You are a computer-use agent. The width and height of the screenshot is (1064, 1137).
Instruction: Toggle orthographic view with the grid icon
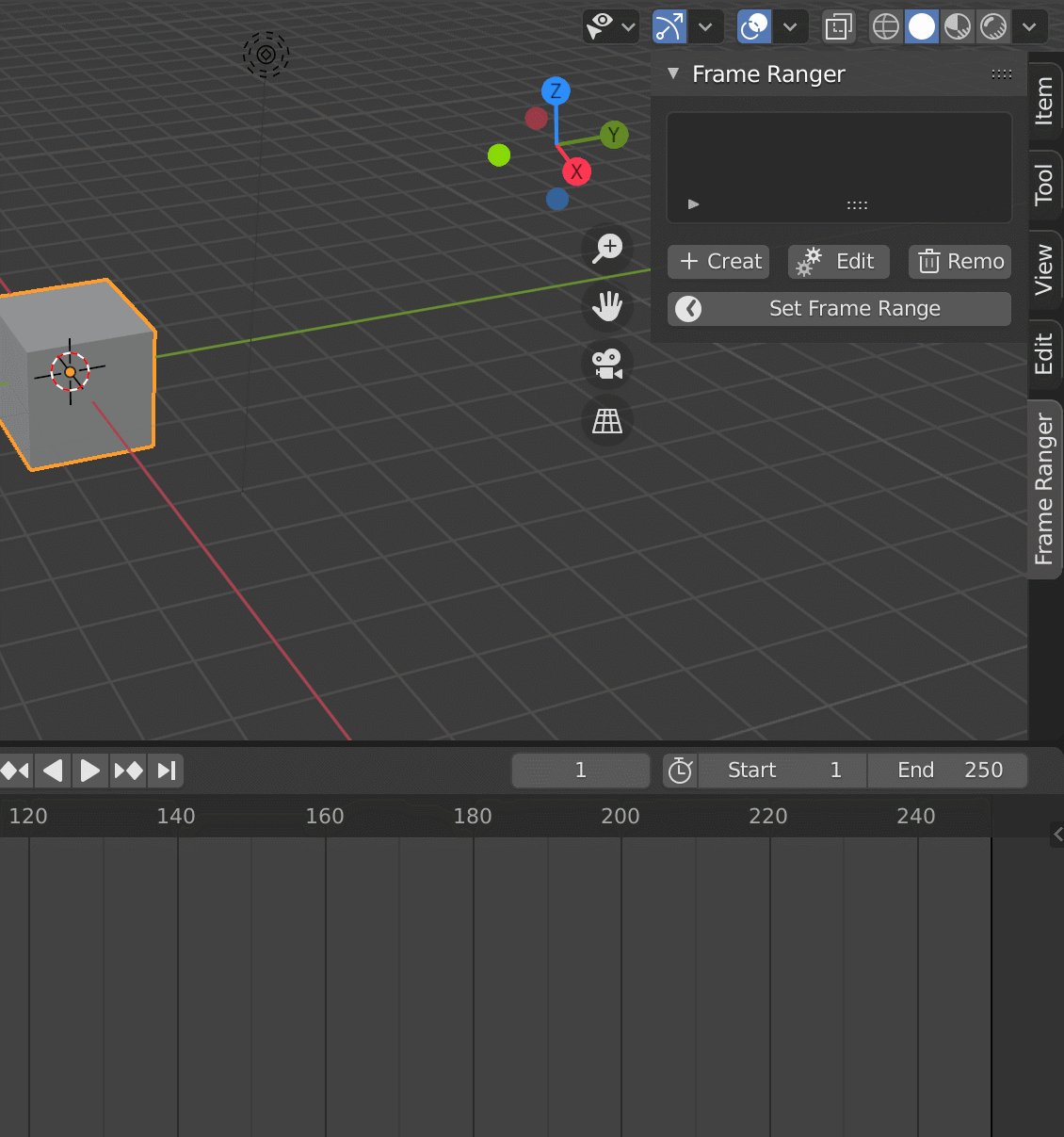click(x=606, y=422)
